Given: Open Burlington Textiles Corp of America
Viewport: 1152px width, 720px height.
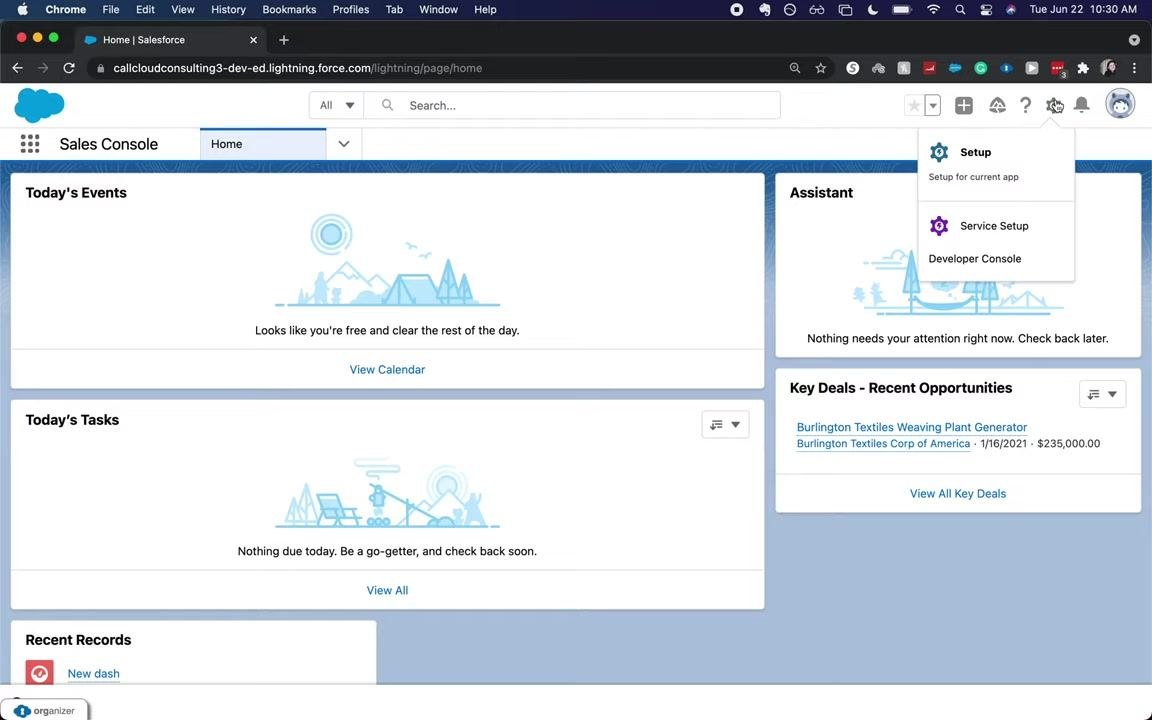Looking at the screenshot, I should (x=883, y=443).
